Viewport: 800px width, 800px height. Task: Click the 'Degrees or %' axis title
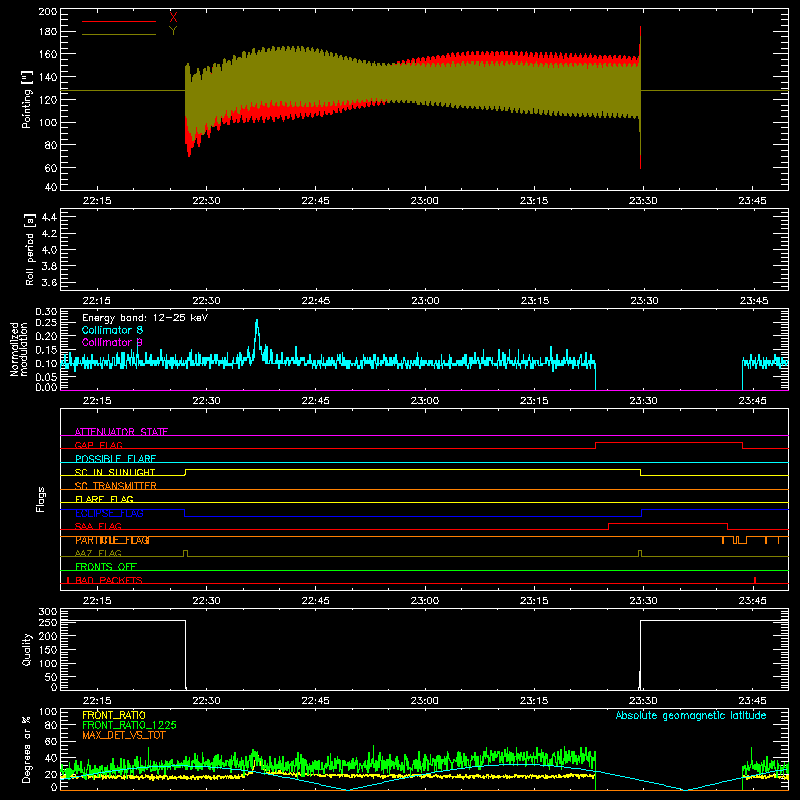tap(27, 749)
